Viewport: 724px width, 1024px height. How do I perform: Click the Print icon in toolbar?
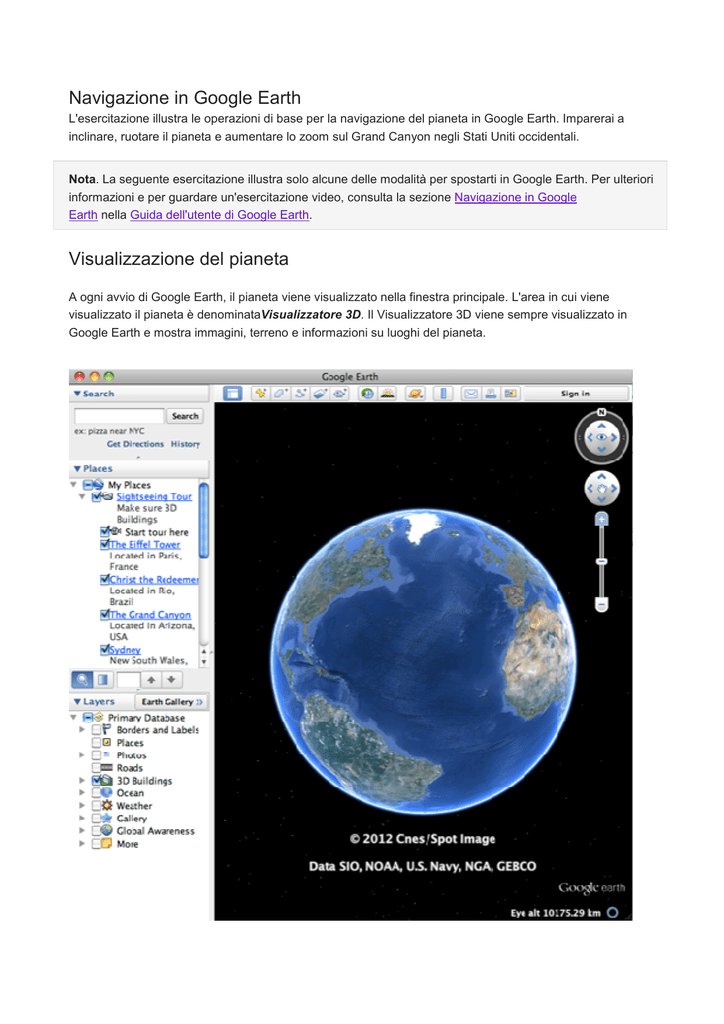pyautogui.click(x=490, y=393)
